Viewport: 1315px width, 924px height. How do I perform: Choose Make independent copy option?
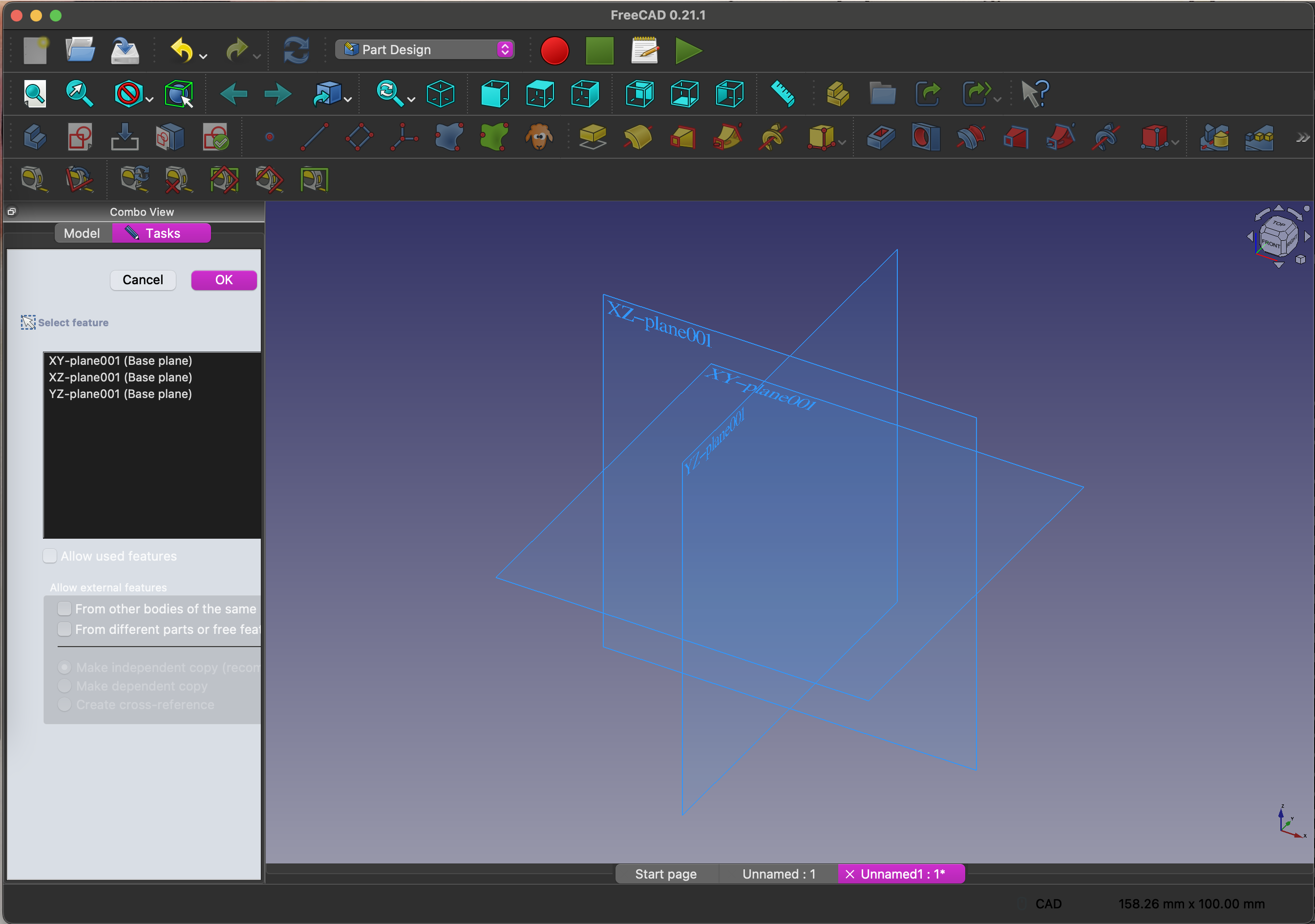pos(64,668)
